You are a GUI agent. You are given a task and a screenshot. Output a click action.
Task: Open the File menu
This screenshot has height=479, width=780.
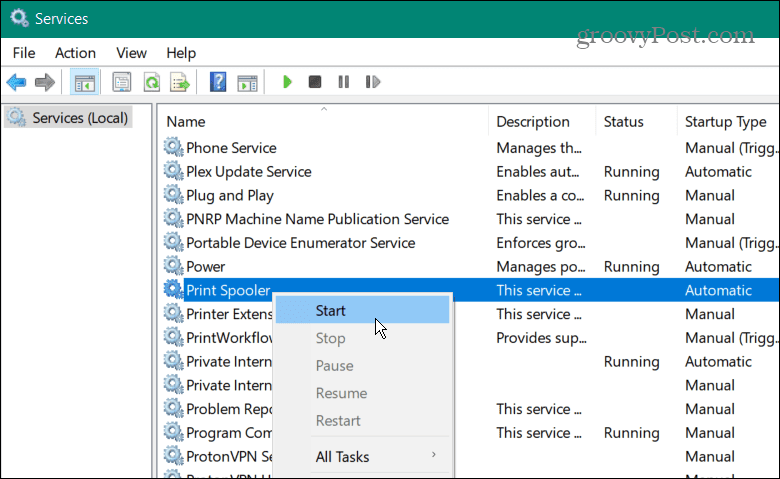point(24,53)
